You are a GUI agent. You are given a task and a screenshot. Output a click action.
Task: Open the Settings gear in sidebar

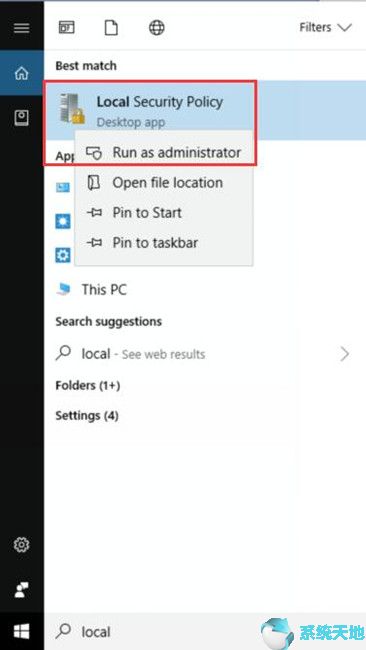click(x=22, y=543)
